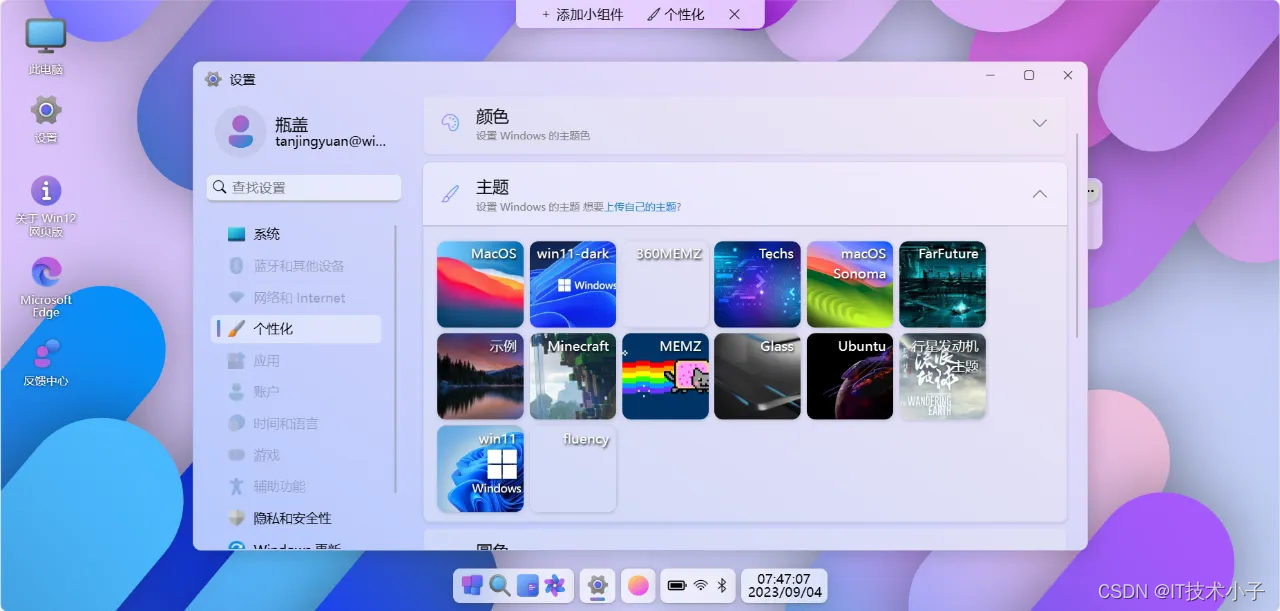The width and height of the screenshot is (1280, 611).
Task: Click the 上传自己的主题 link
Action: coord(642,207)
